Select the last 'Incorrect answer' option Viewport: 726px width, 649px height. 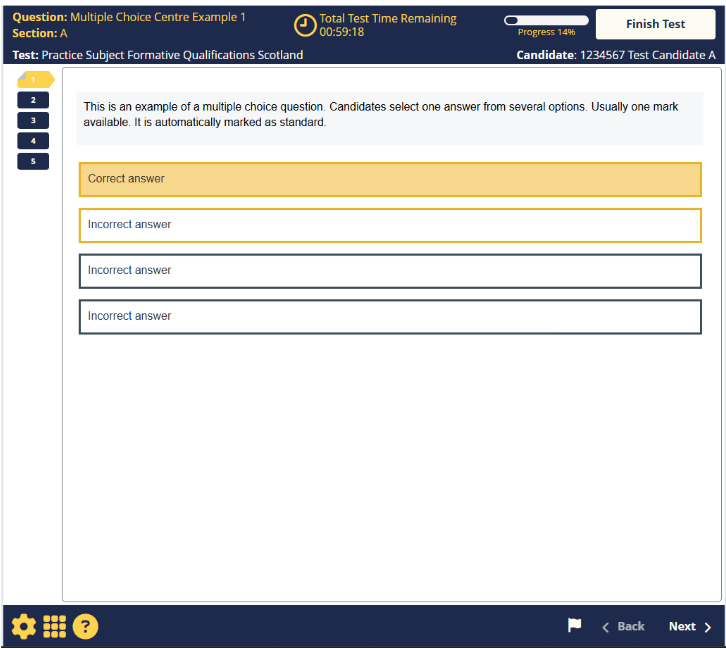tap(390, 317)
